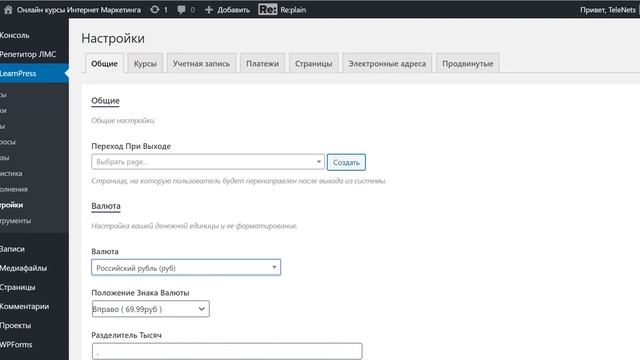Click the Положение Знака Валюты label
Screen dimensions: 640x360
[140, 293]
